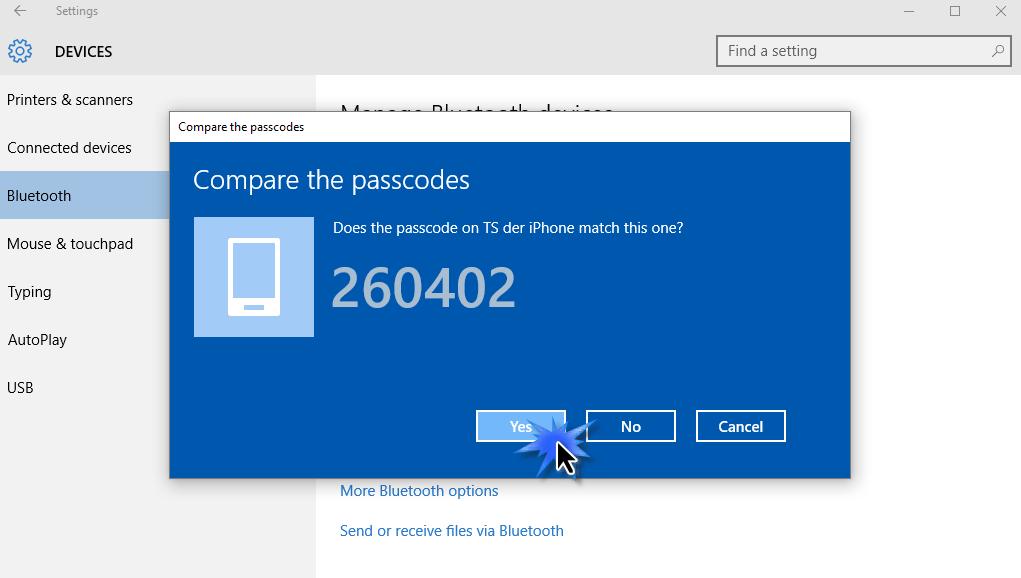Focus the Find a setting search box
1021x578 pixels.
pyautogui.click(x=863, y=51)
